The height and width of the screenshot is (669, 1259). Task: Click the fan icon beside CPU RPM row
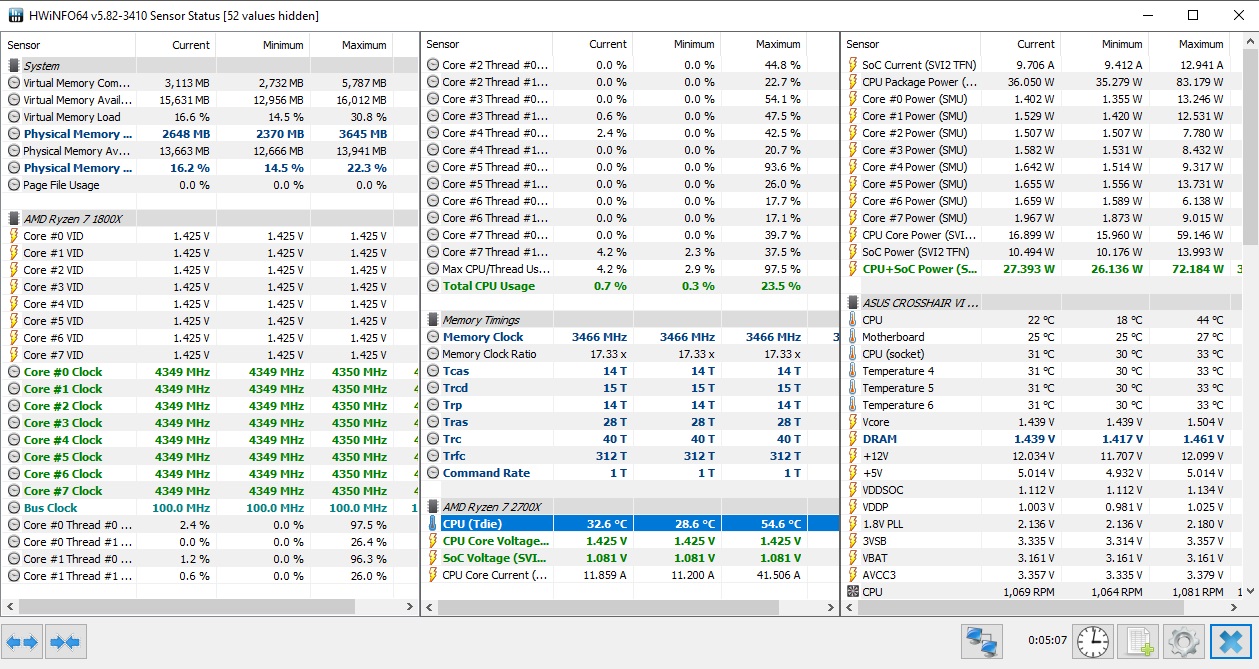tap(852, 592)
